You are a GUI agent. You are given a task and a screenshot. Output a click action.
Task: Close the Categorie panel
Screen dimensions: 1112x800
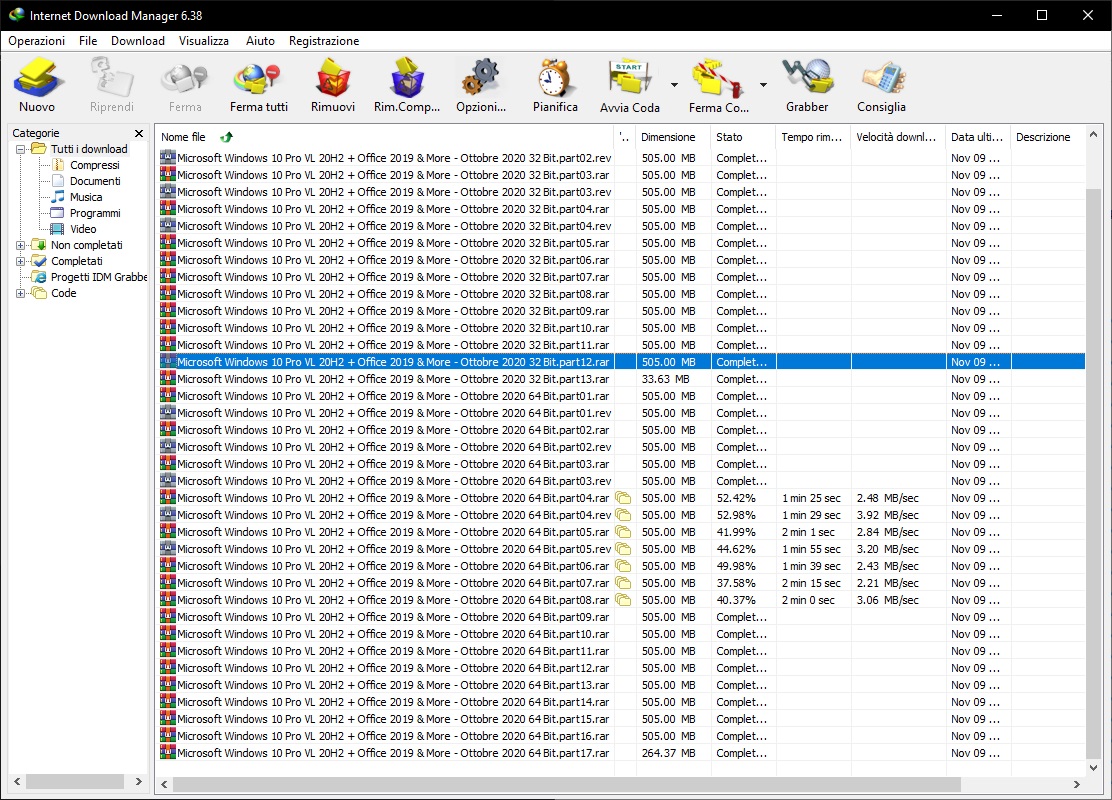coord(139,133)
